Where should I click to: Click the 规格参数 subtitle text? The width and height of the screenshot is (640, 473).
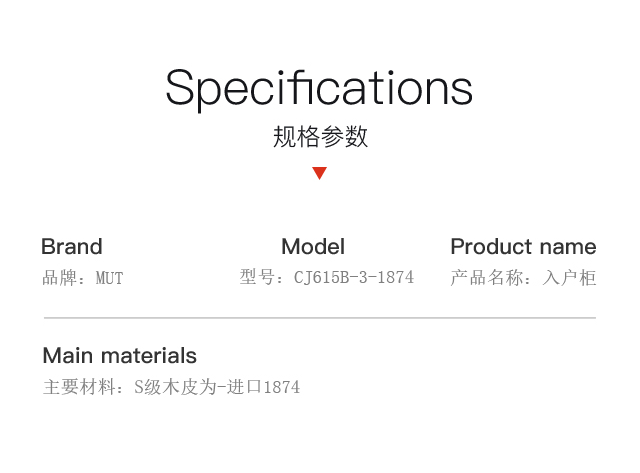(x=320, y=136)
